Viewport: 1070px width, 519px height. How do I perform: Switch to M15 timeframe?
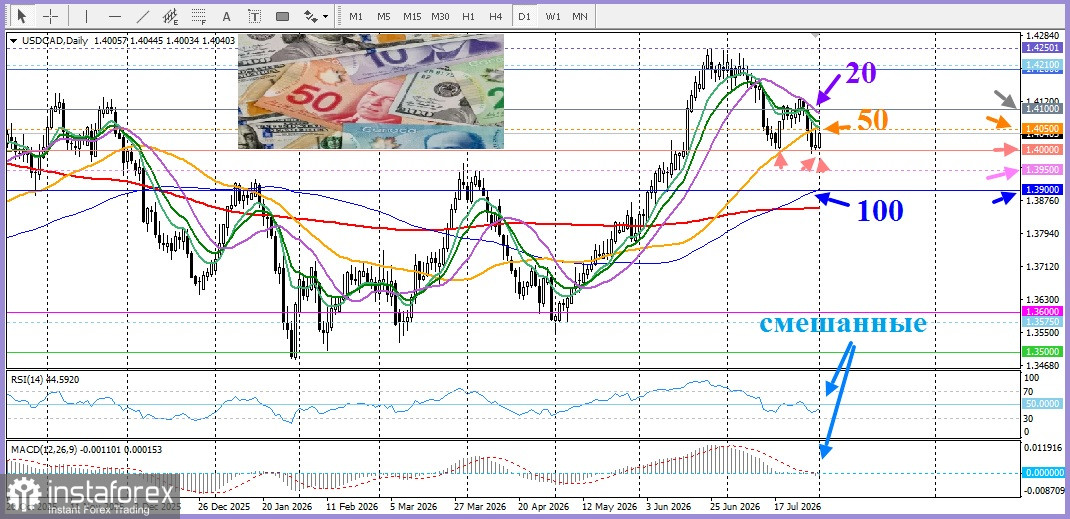point(411,16)
